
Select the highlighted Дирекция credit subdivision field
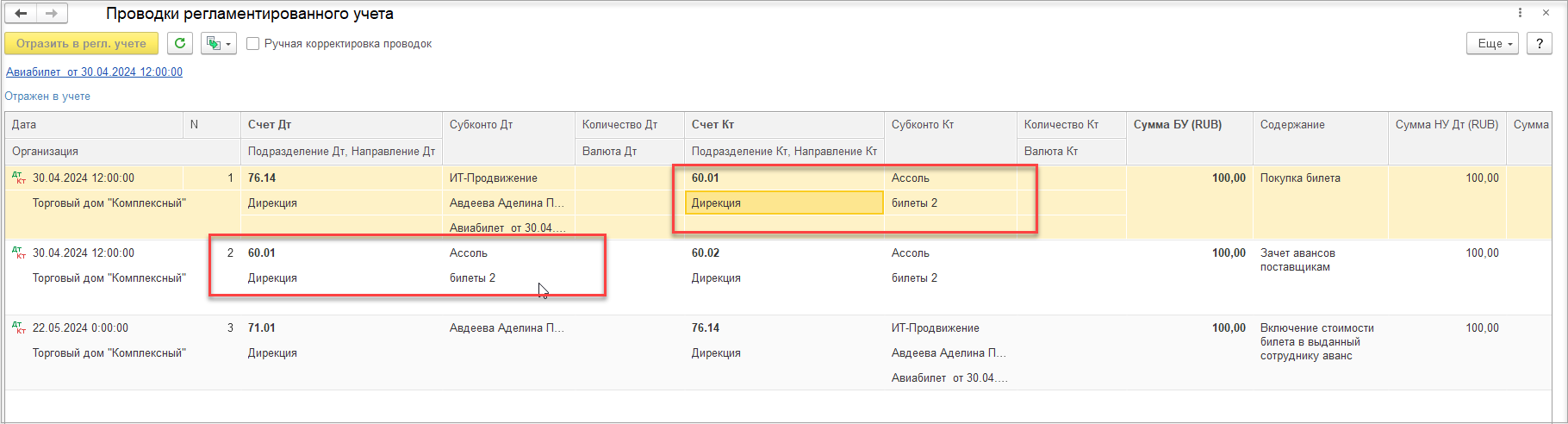[784, 203]
